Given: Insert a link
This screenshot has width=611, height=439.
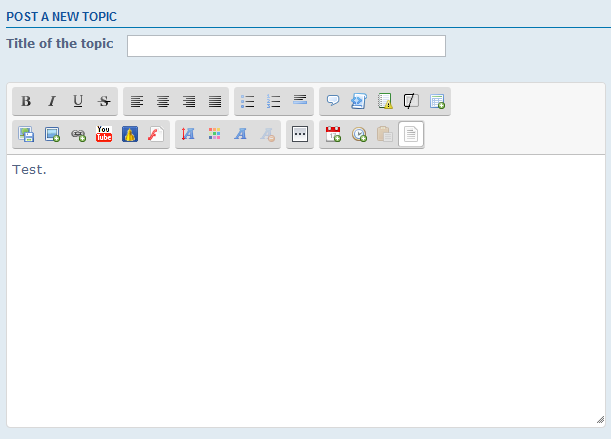Looking at the screenshot, I should click(78, 134).
